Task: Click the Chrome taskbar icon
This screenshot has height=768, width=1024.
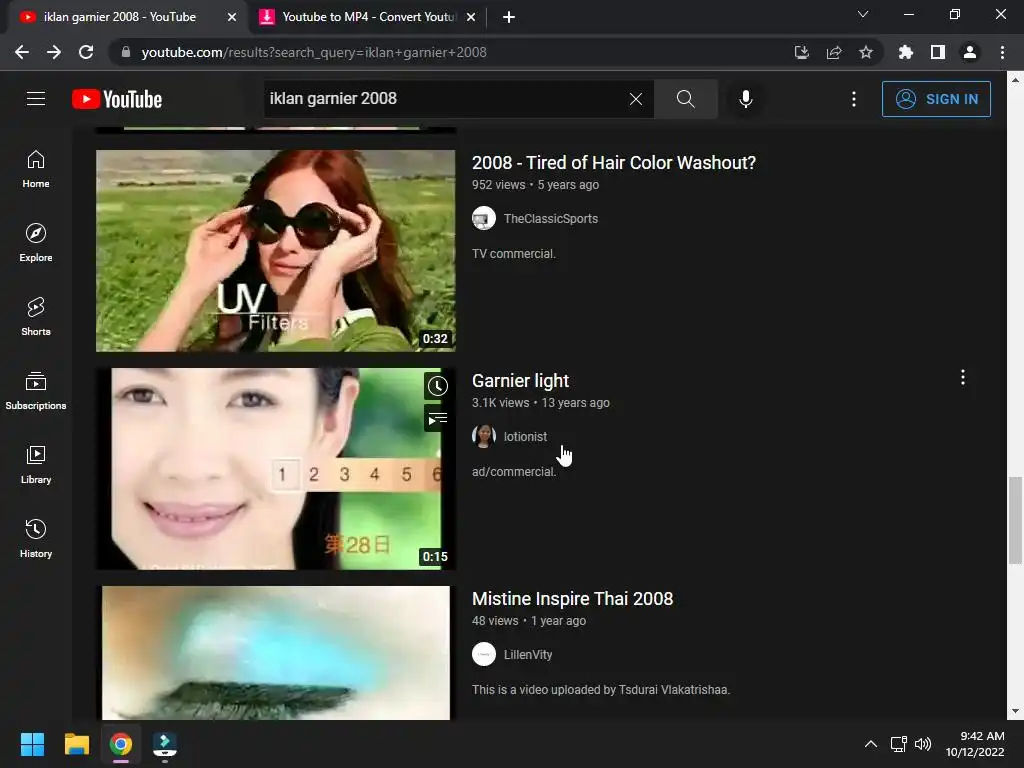Action: [x=121, y=744]
